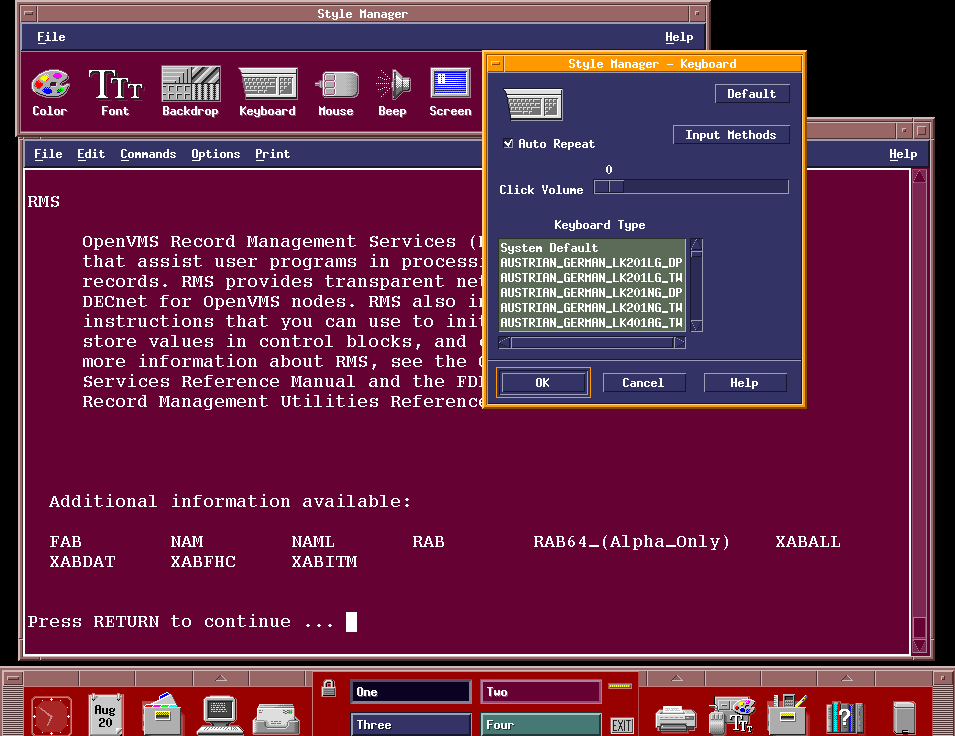
Task: Open window menu of Style Manager window
Action: pyautogui.click(x=28, y=13)
